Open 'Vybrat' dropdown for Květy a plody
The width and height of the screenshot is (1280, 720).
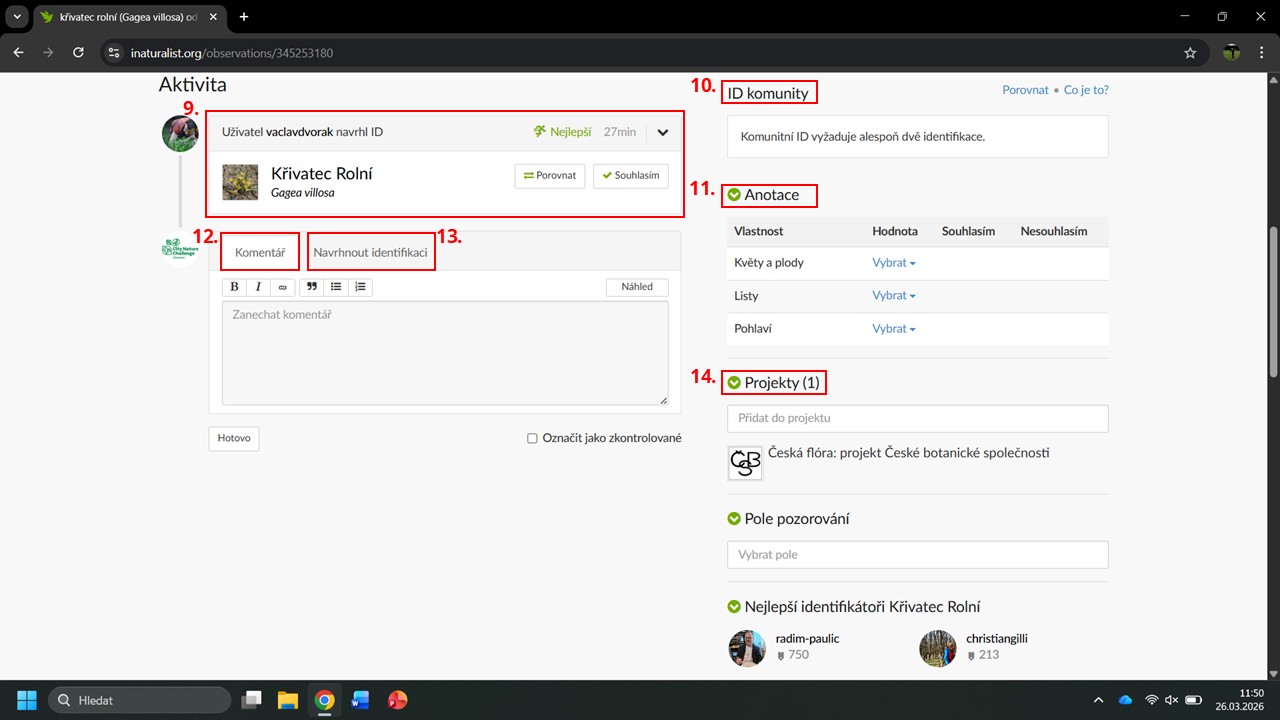893,263
